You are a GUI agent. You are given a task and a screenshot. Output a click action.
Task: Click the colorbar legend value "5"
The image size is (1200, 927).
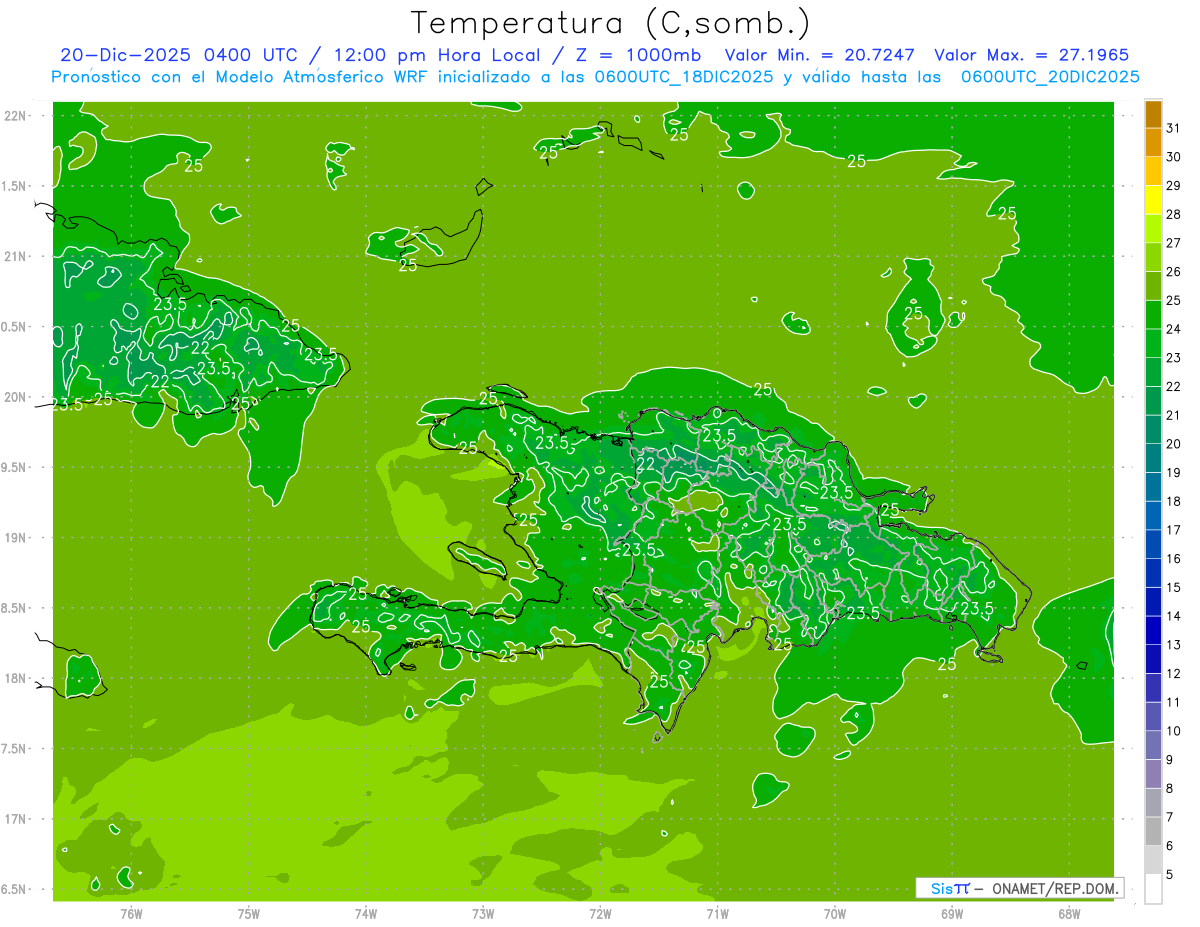[x=1170, y=875]
